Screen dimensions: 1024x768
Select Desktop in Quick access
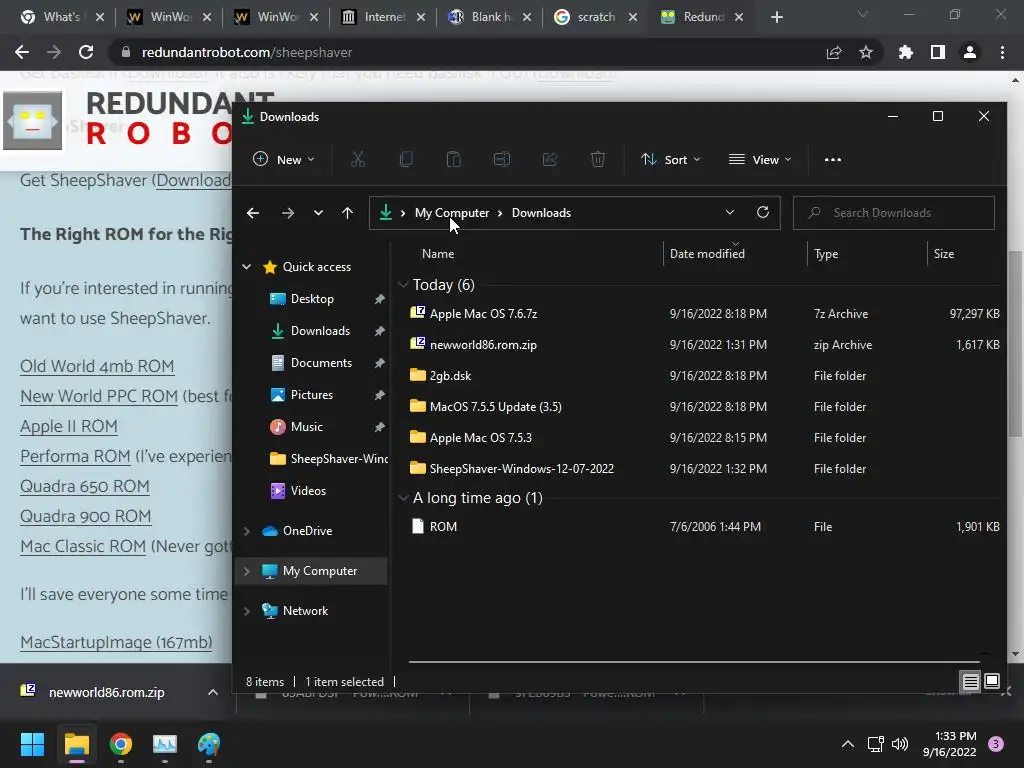pyautogui.click(x=312, y=298)
